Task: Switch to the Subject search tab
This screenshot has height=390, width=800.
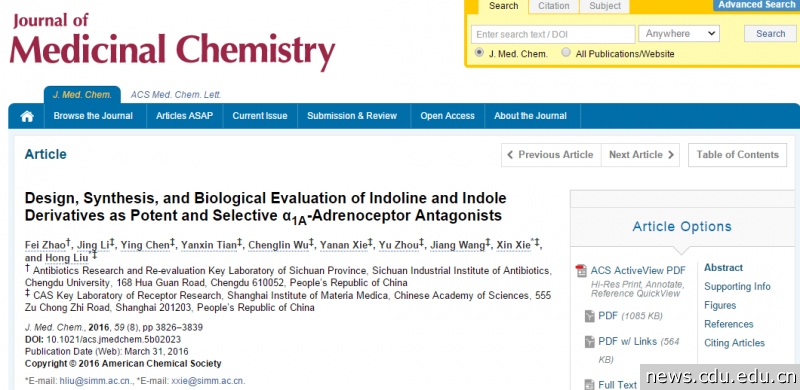Action: [x=605, y=6]
